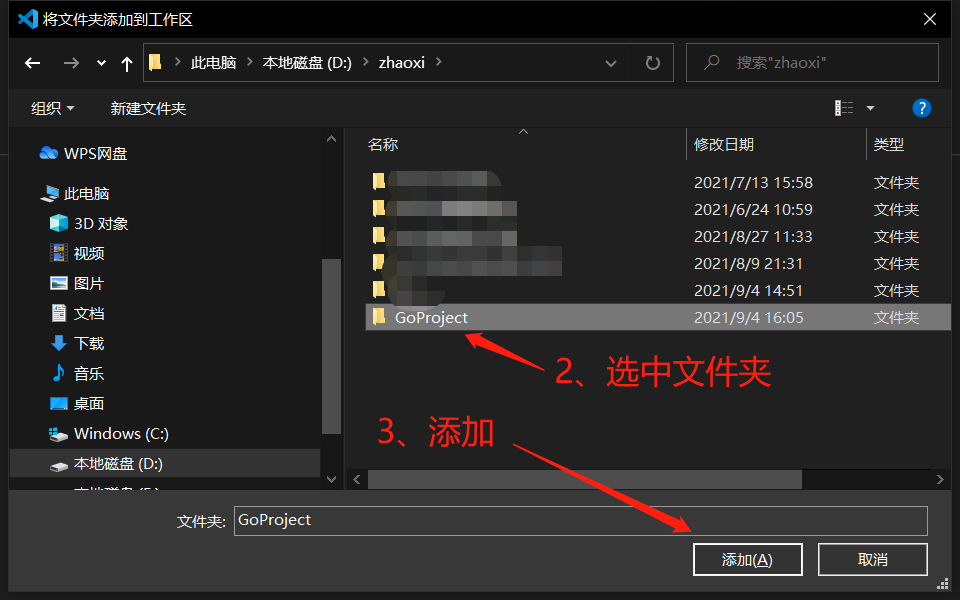Select folder dated 2021/9/4 14:51
This screenshot has height=600, width=960.
(658, 290)
